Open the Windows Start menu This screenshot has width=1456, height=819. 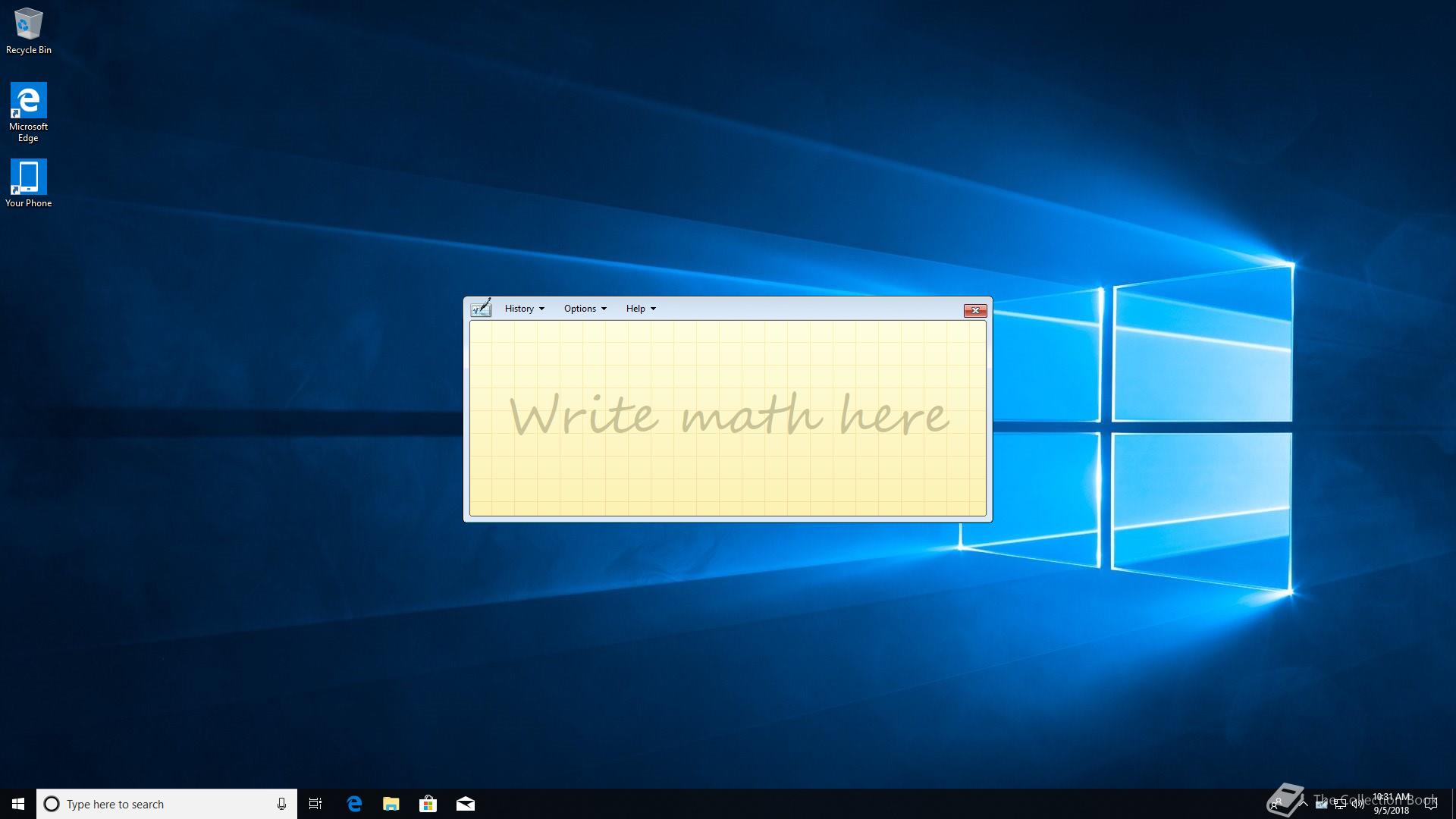coord(18,804)
